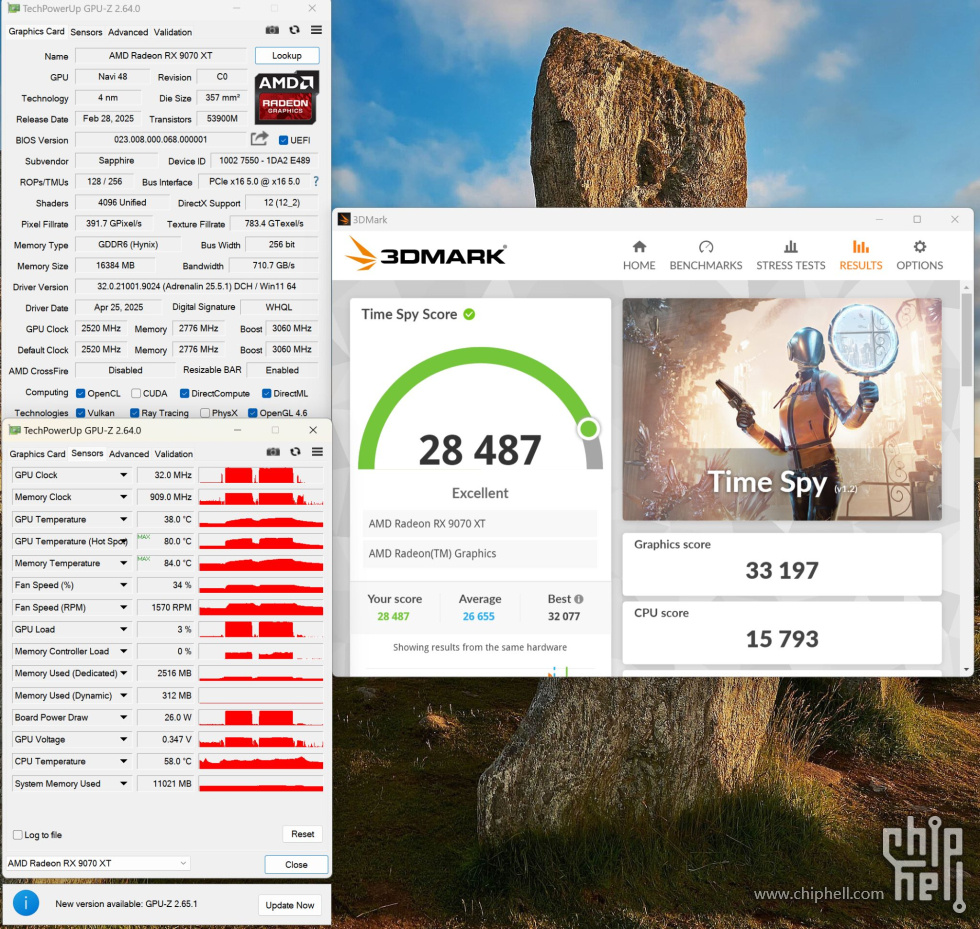Switch to Validation tab in Sensors window
Screen dimensions: 980x929
tap(174, 454)
